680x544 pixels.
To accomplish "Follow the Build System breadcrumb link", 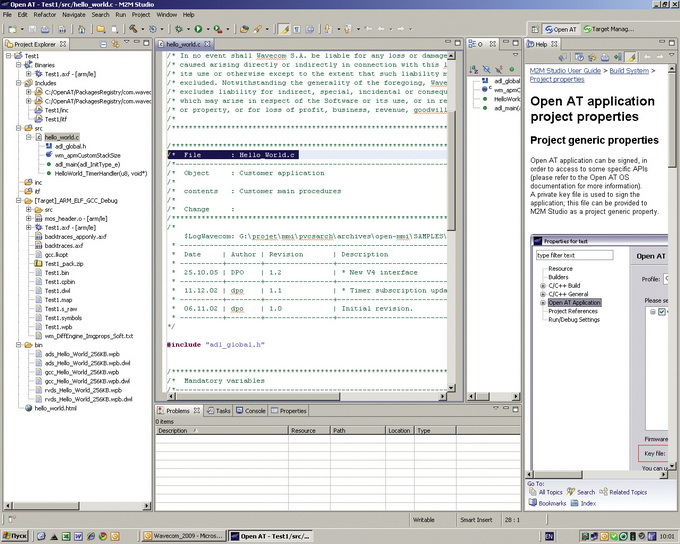I will (629, 71).
